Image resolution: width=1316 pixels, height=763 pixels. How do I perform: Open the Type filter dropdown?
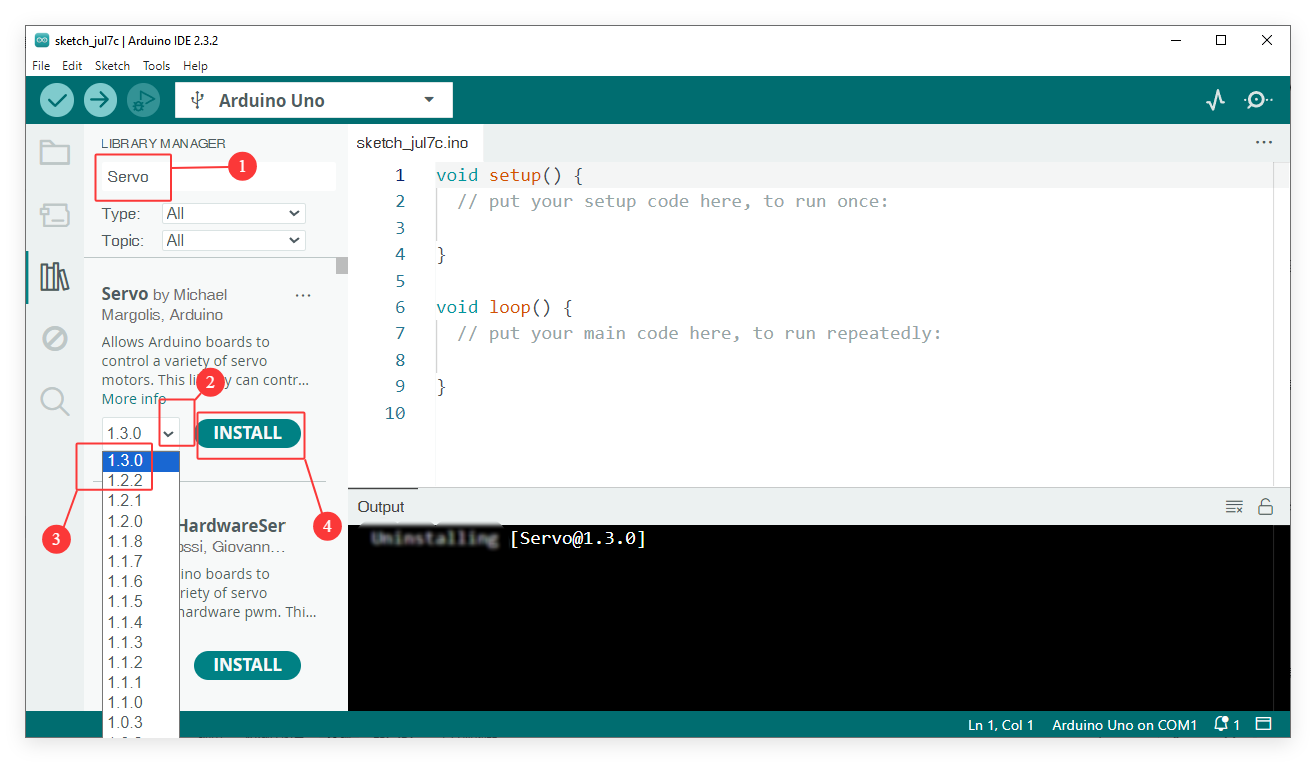pos(234,213)
